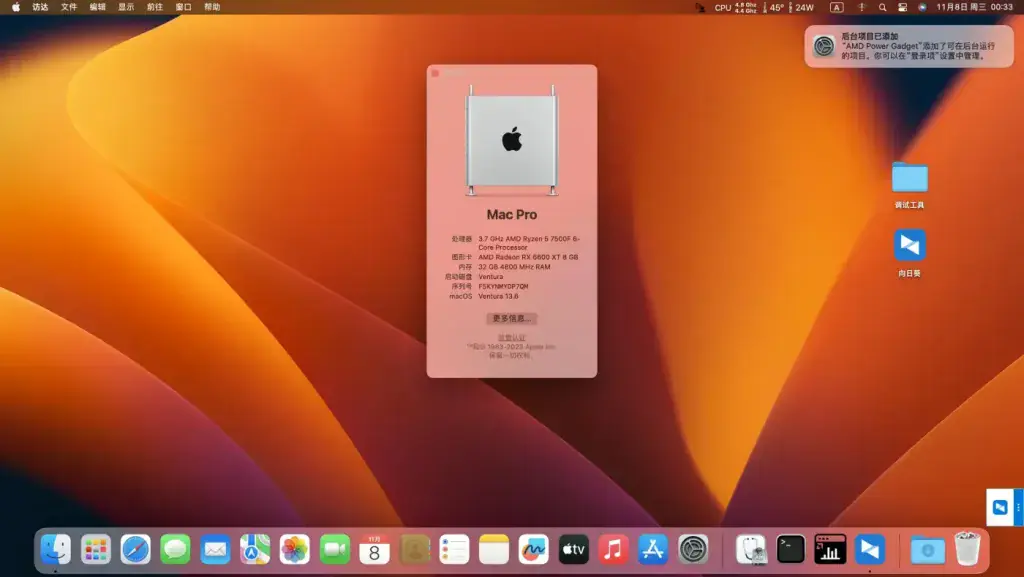1024x577 pixels.
Task: Open Calendar icon showing 8
Action: coord(374,550)
